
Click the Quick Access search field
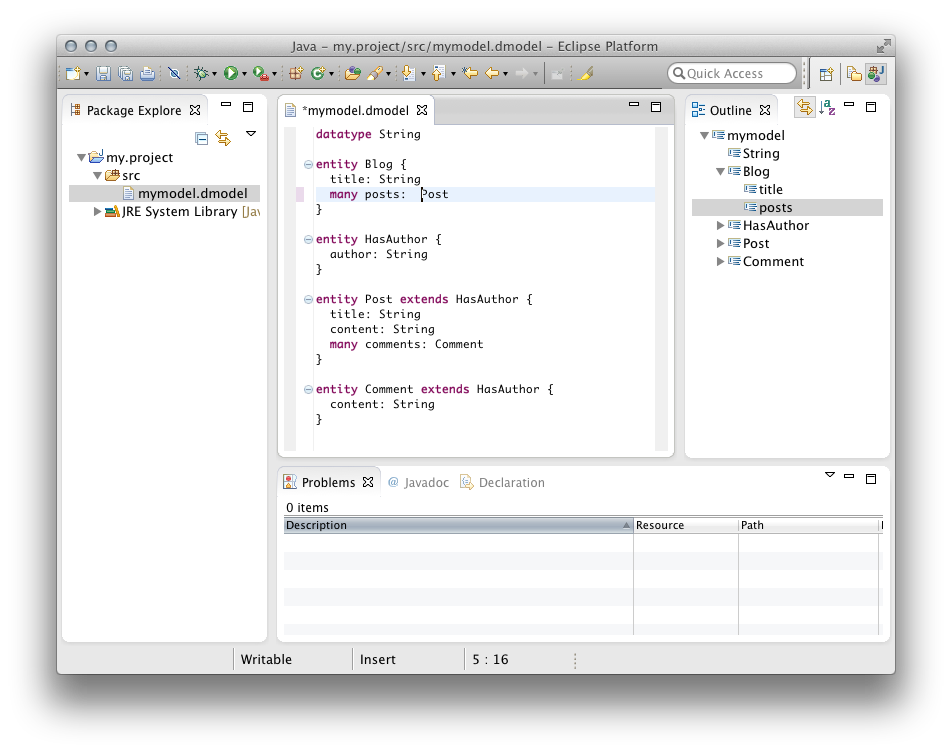[x=732, y=74]
